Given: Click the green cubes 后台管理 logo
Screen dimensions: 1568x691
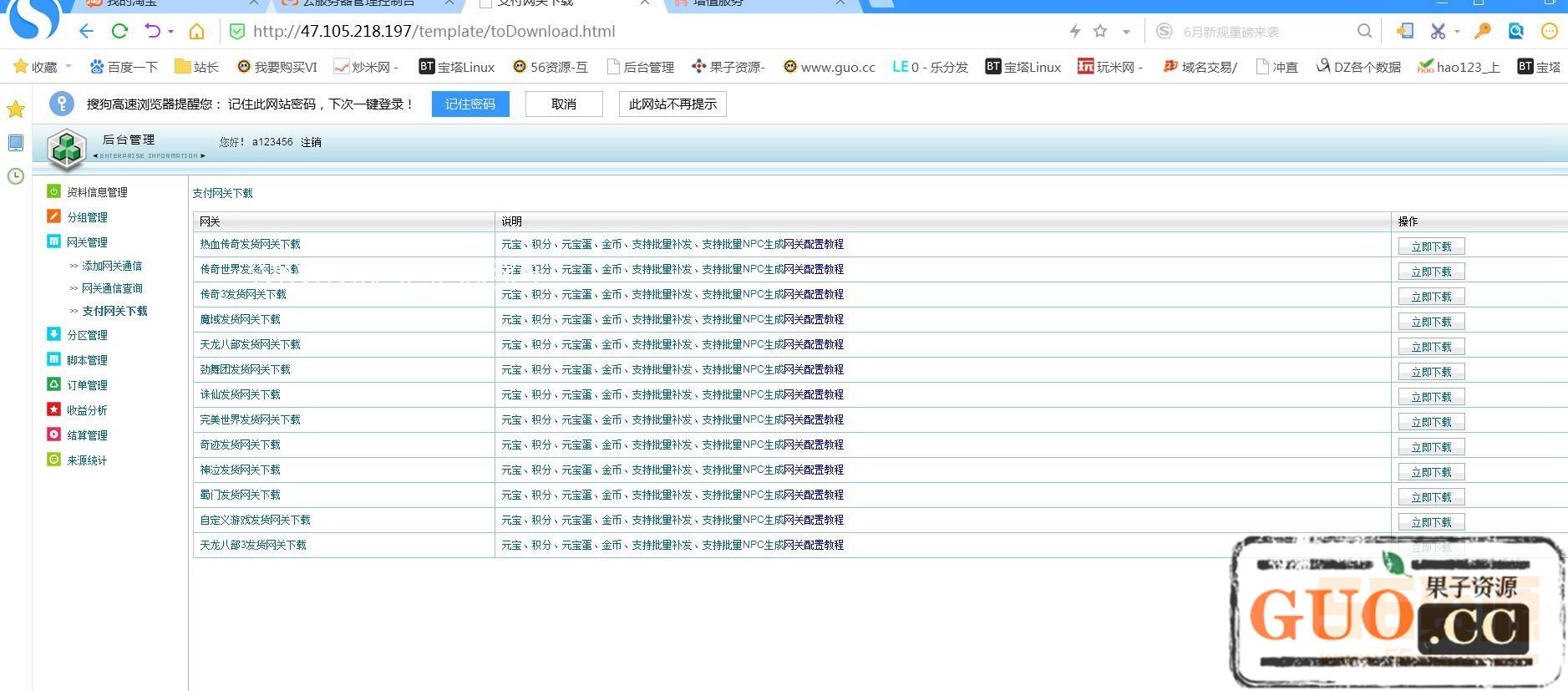Looking at the screenshot, I should click(x=67, y=150).
